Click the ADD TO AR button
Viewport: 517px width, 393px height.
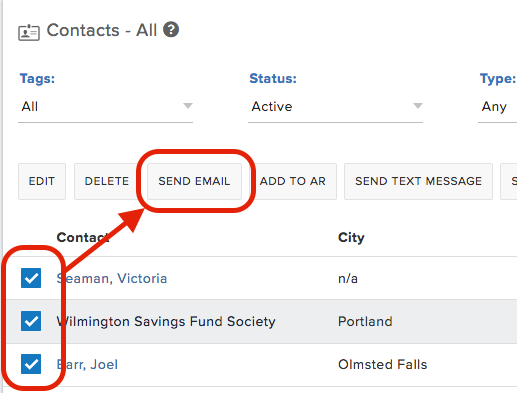293,181
